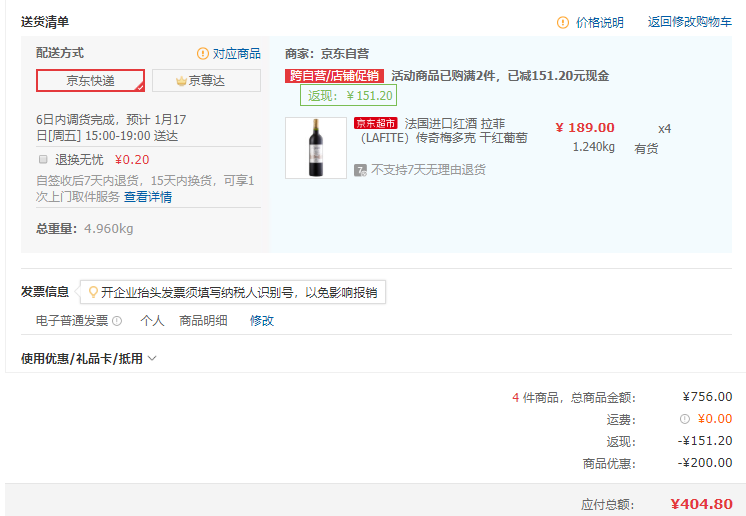Click the 商家: 京东自营 label

pos(327,54)
